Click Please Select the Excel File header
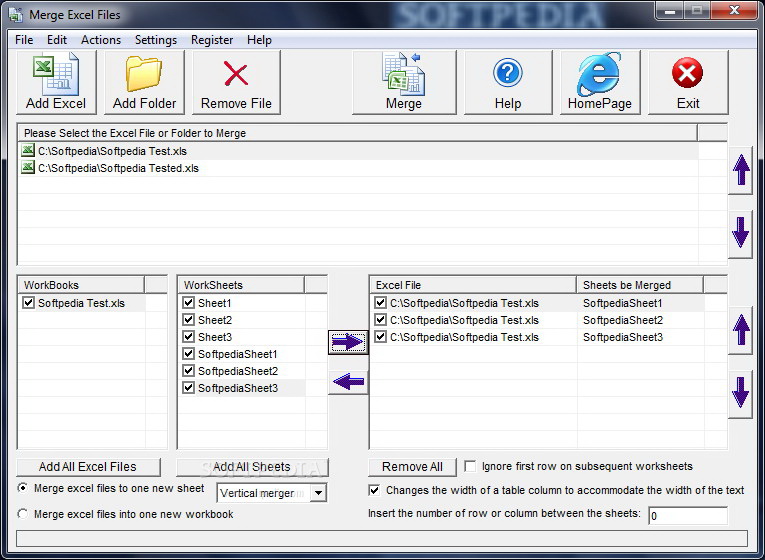Viewport: 765px width, 560px height. pos(358,133)
